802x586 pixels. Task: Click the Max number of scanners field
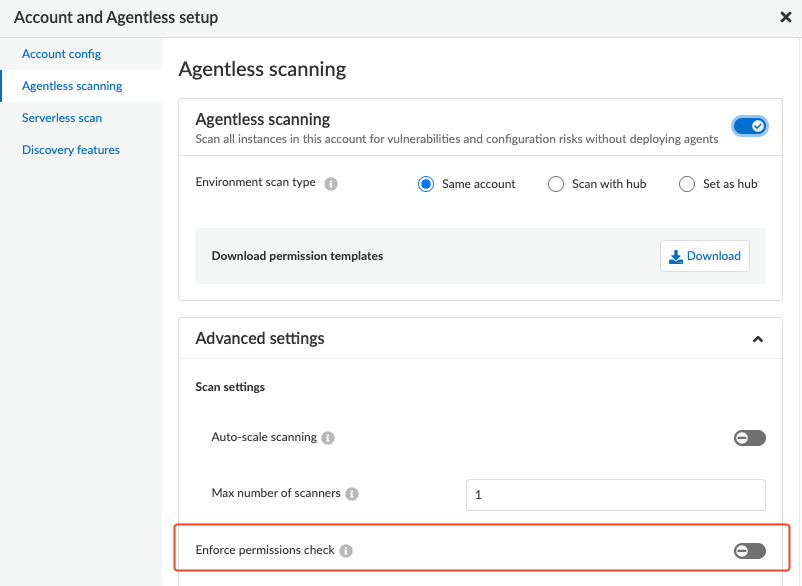pos(615,494)
